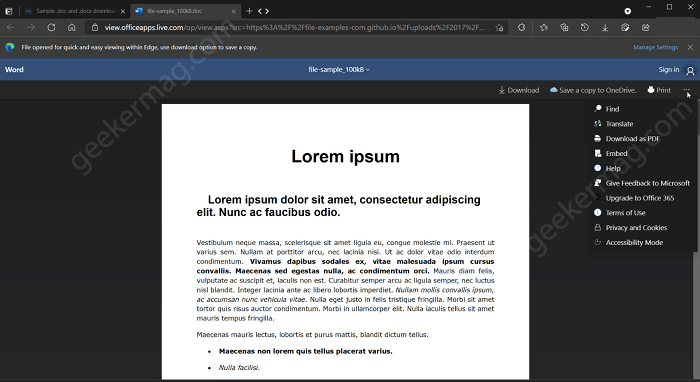The height and width of the screenshot is (382, 700).
Task: Click the browser extension sync icon
Action: [521, 28]
